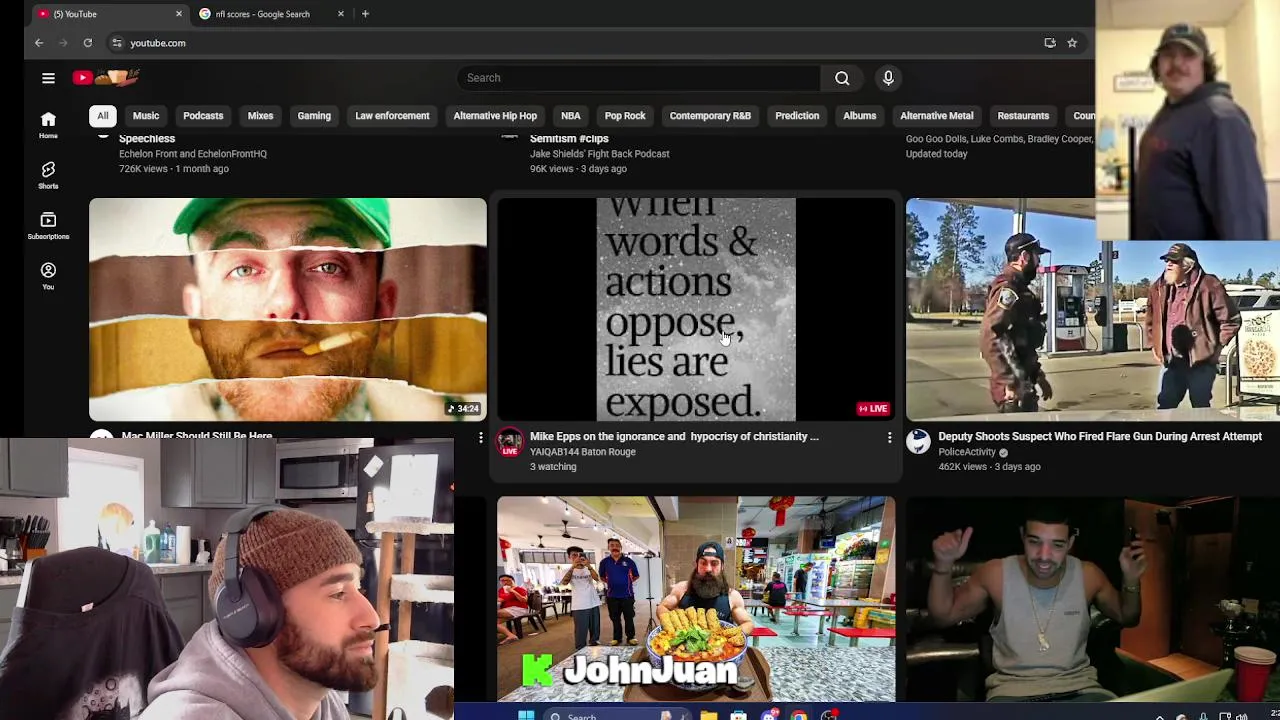Select the Restaurants filter chip

click(x=1023, y=116)
